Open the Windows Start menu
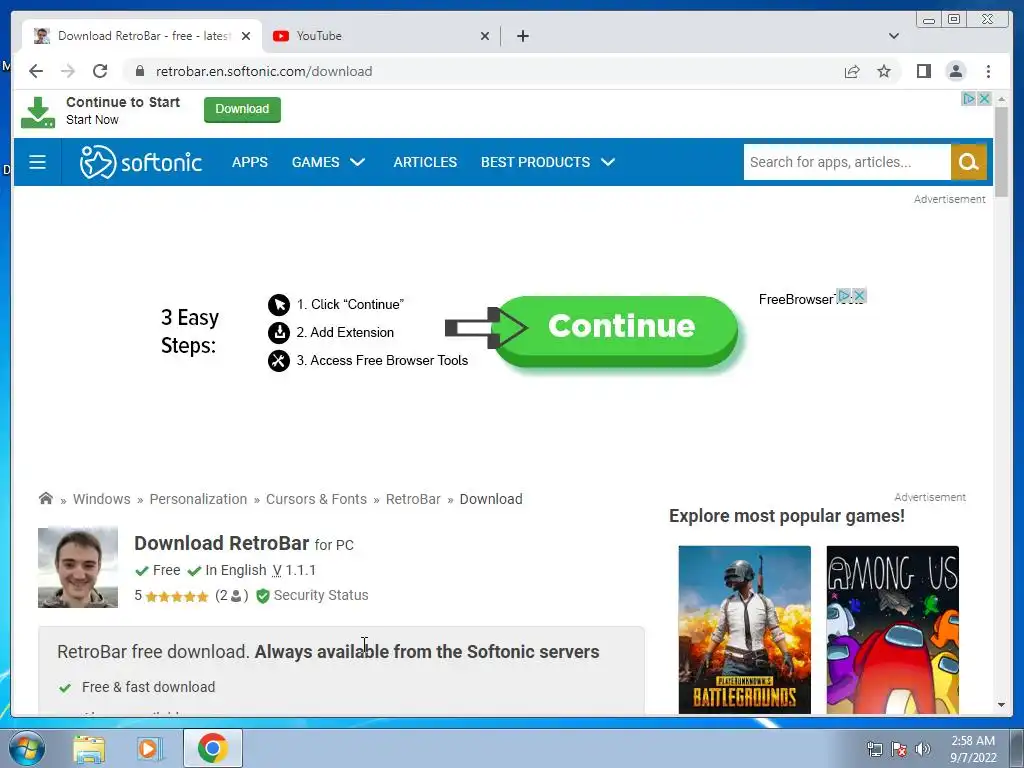 coord(26,748)
